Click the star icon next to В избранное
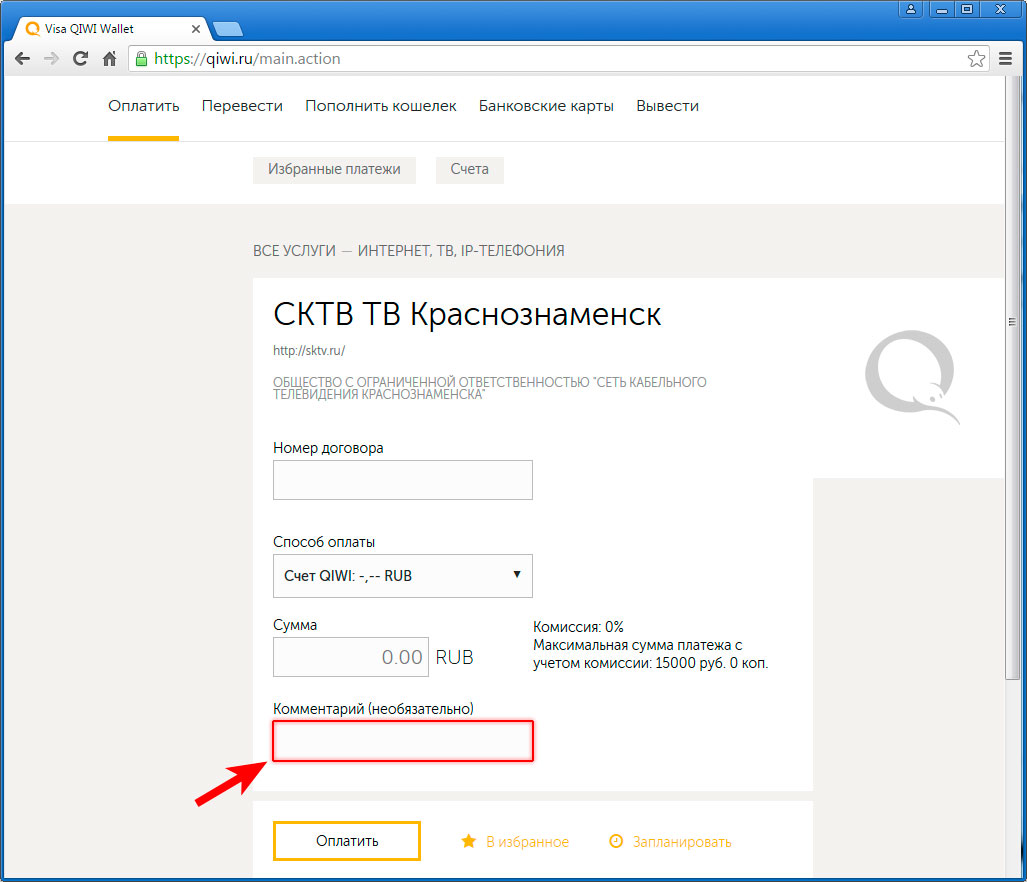 [468, 841]
